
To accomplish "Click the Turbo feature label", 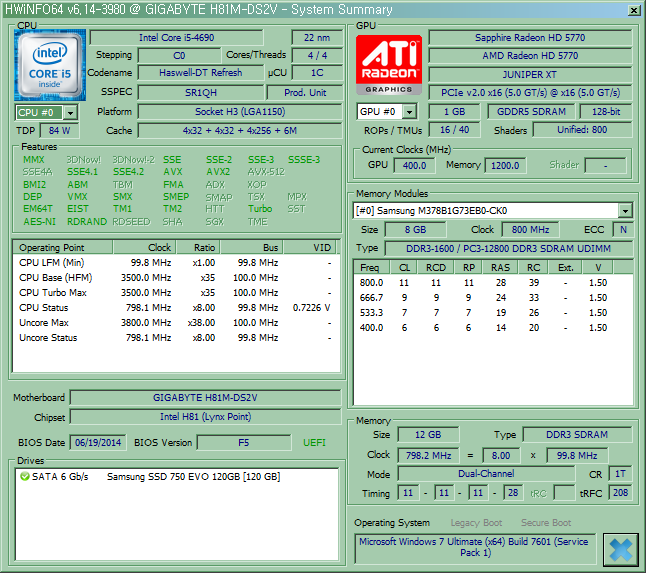I will [x=260, y=209].
